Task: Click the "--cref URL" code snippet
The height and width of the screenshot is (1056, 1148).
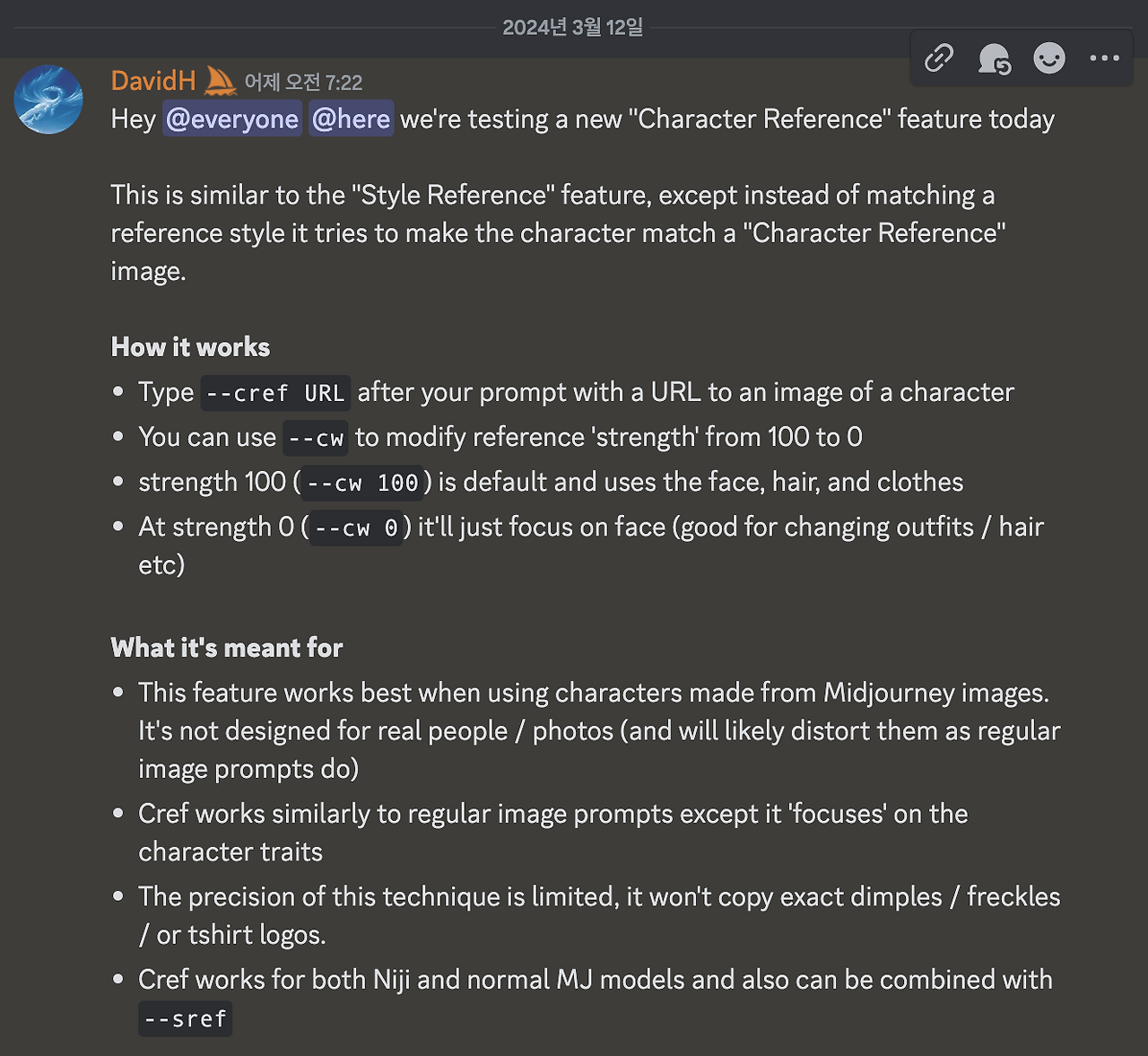Action: click(x=274, y=393)
